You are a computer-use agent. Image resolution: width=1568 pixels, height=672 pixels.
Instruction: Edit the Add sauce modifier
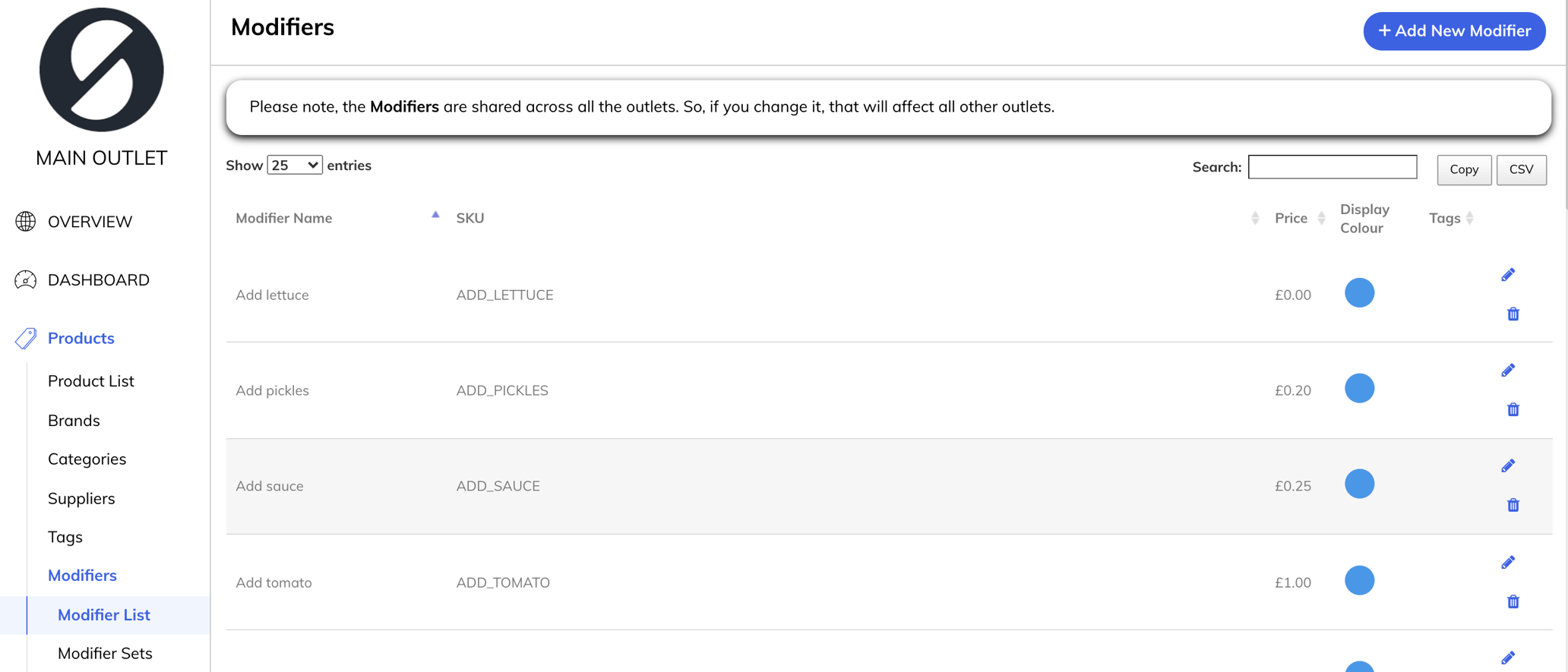click(x=1508, y=466)
